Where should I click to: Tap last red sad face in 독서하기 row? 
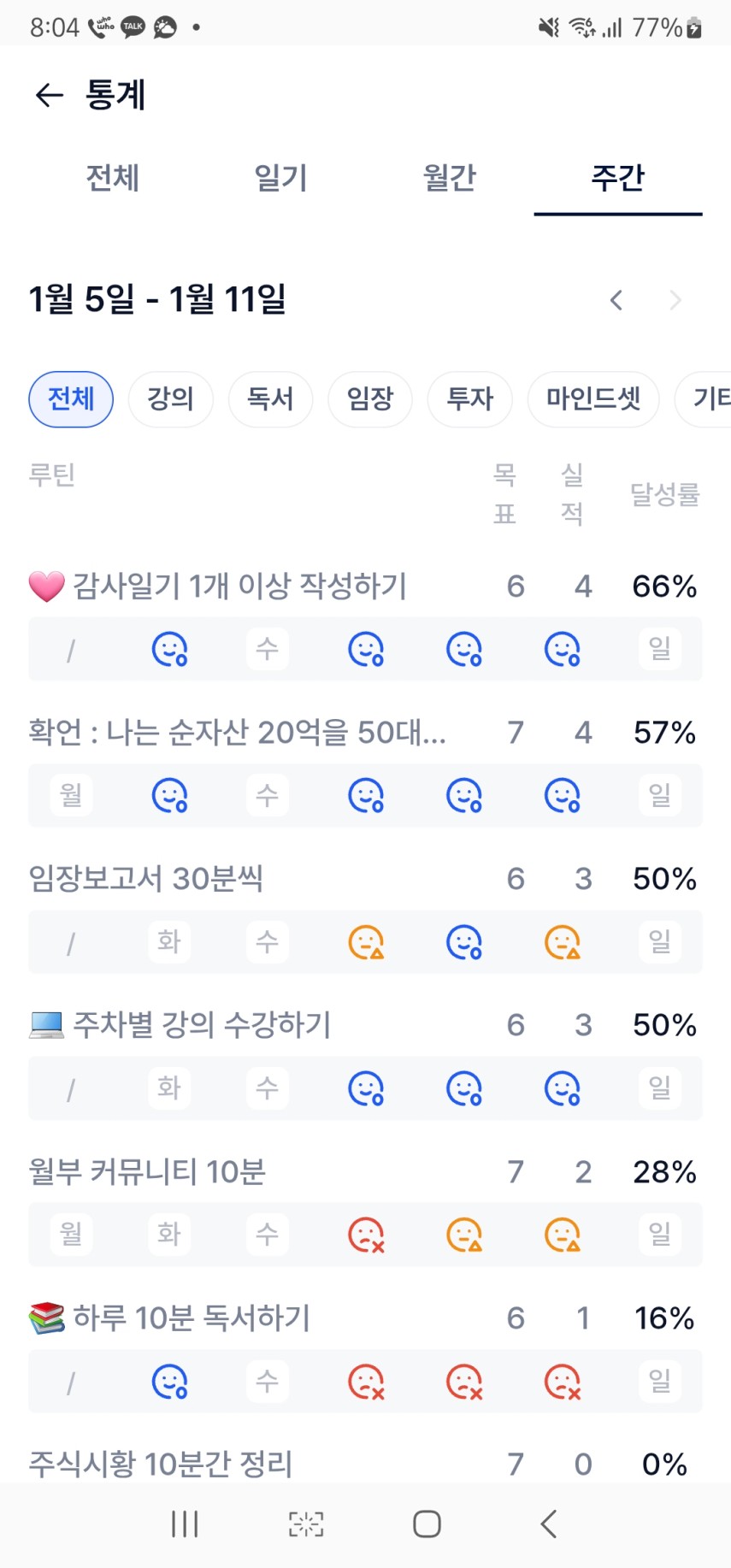pos(563,1382)
